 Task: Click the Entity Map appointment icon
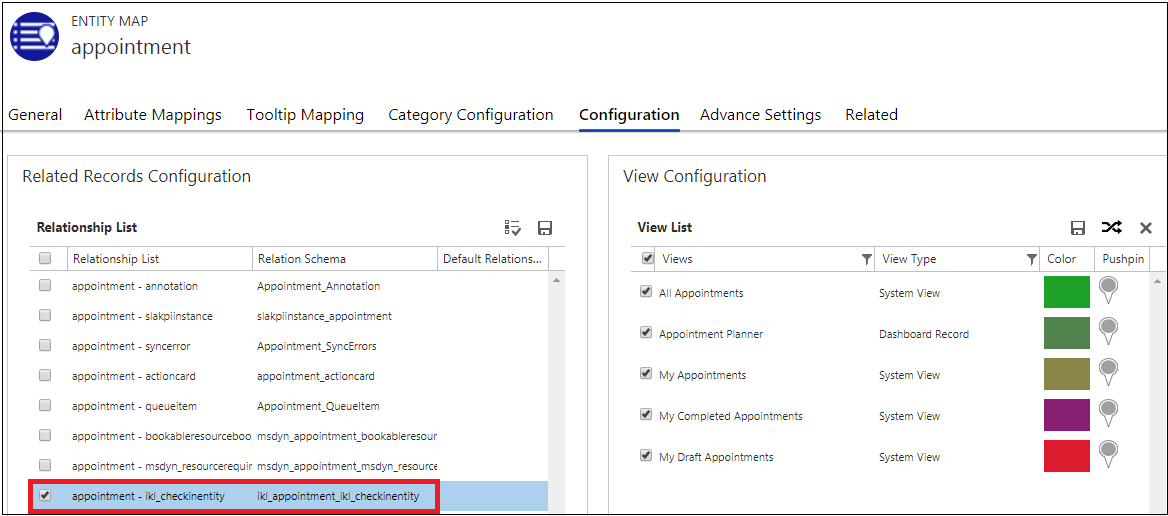34,36
